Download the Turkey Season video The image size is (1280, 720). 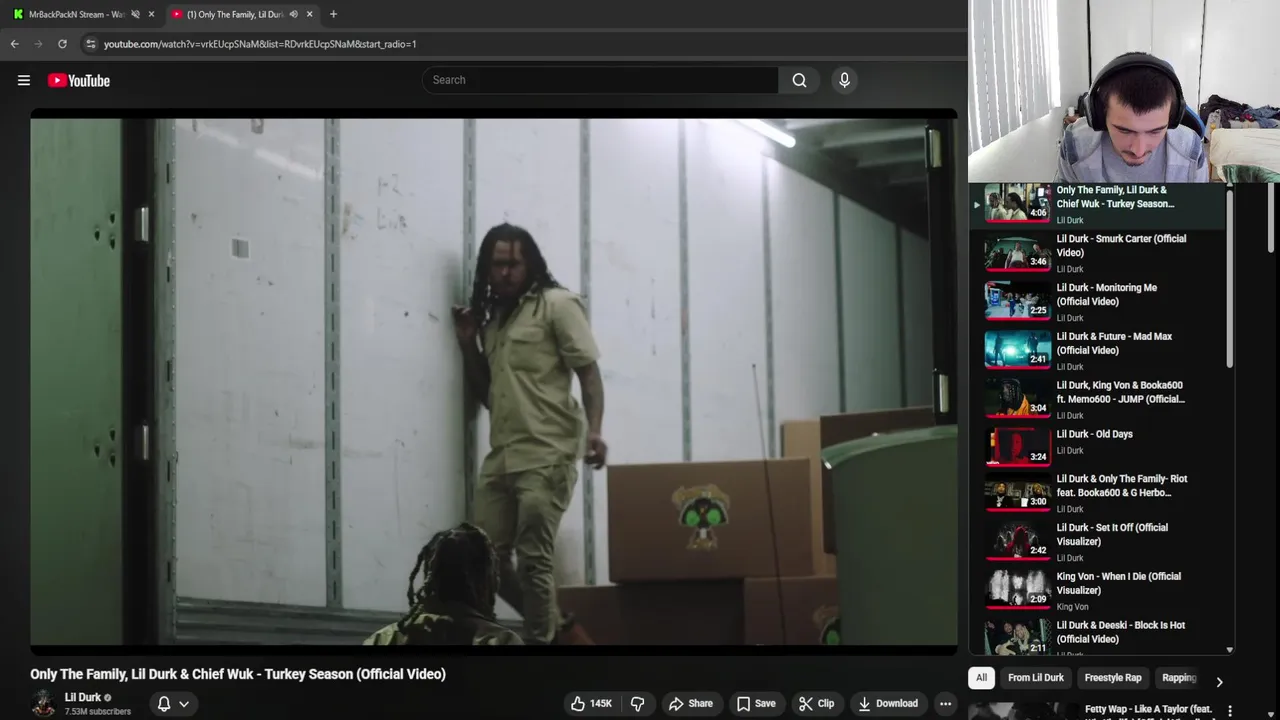click(888, 703)
